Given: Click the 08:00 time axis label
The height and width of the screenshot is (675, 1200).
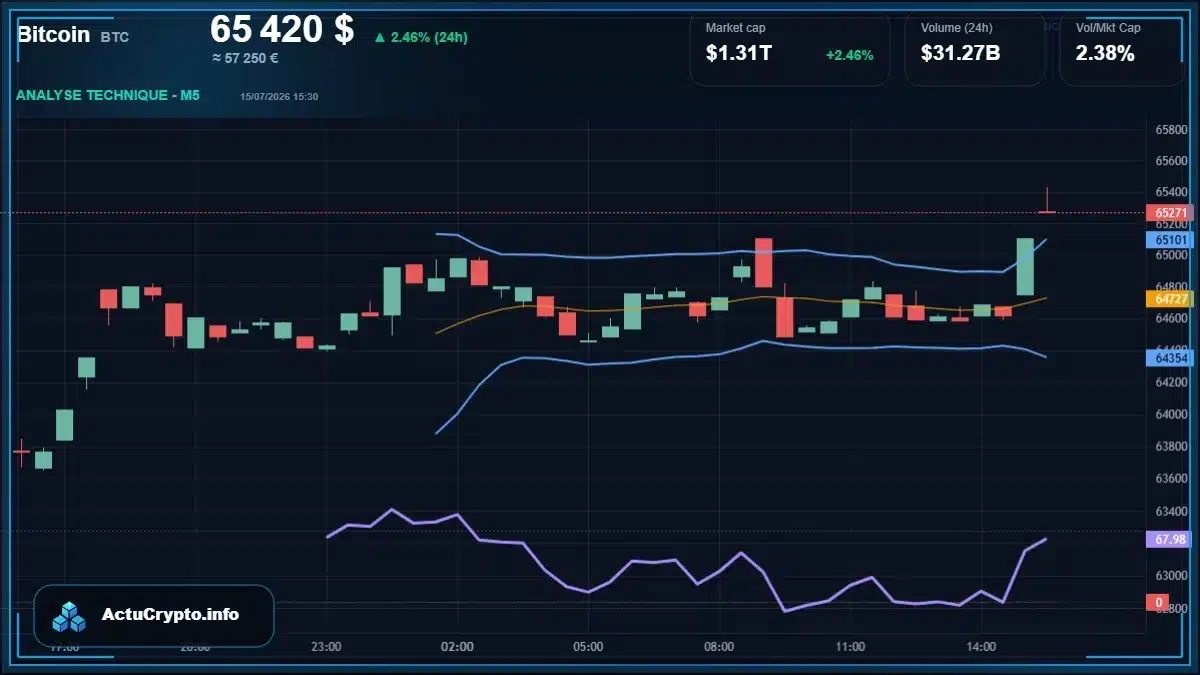Looking at the screenshot, I should (719, 647).
